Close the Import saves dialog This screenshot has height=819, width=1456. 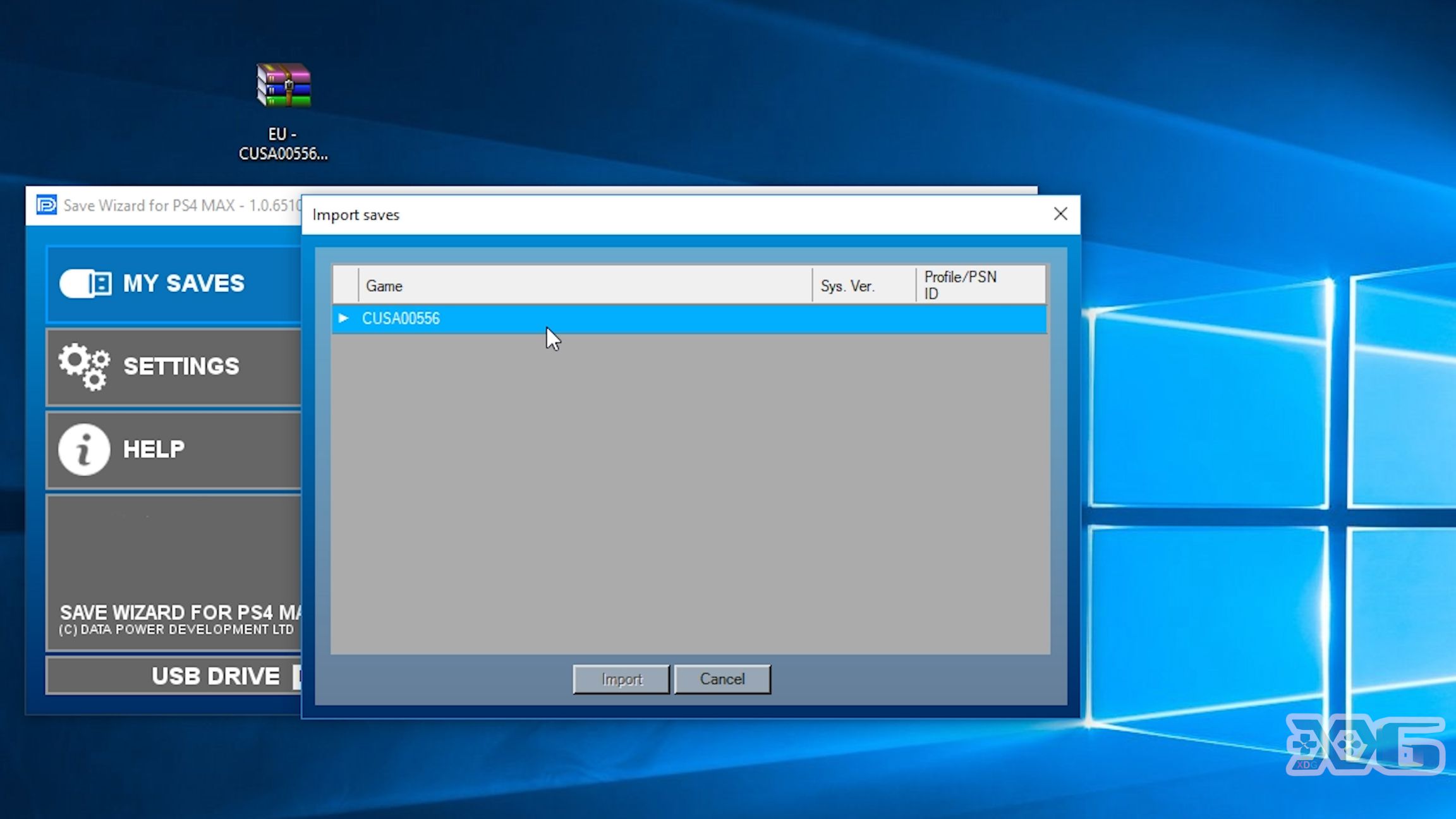1060,214
